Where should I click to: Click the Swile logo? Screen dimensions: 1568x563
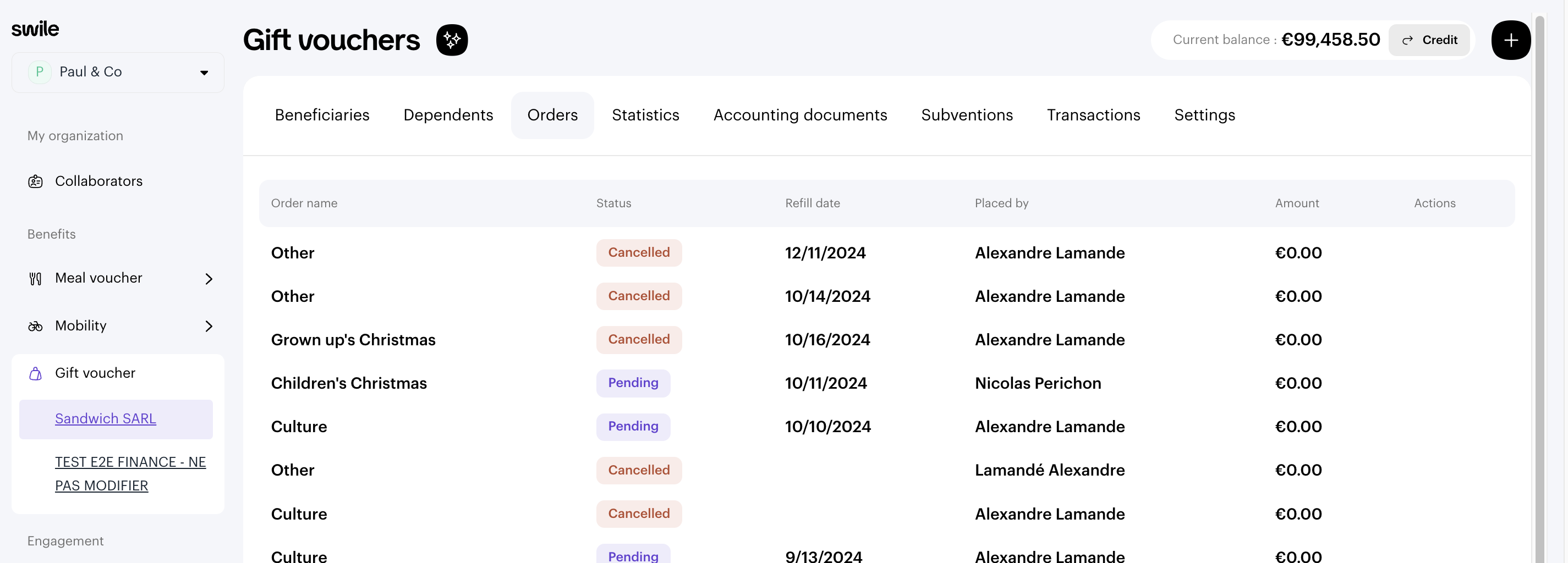(x=35, y=29)
